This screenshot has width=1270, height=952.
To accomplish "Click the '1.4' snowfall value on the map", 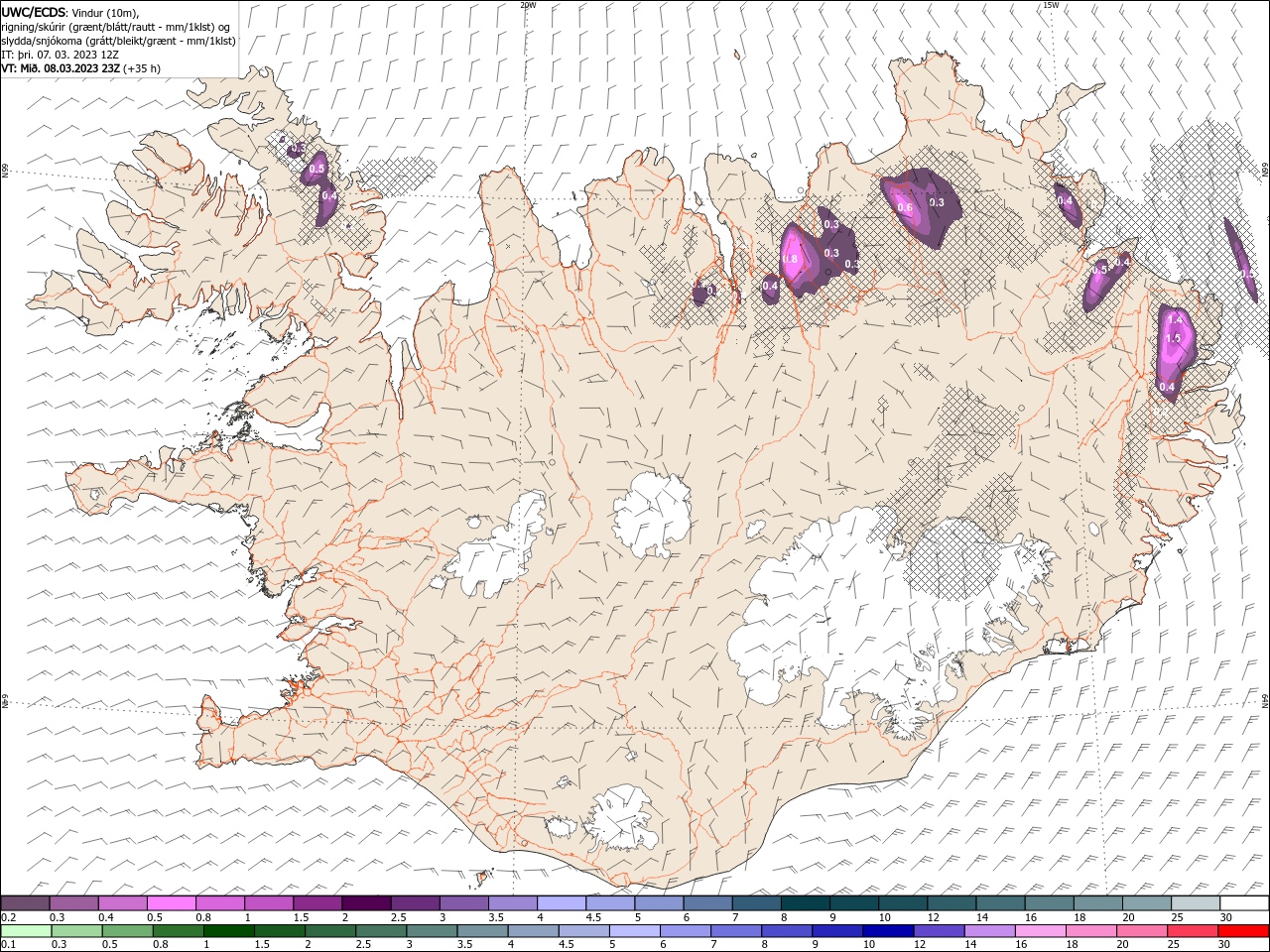I will click(x=1175, y=320).
